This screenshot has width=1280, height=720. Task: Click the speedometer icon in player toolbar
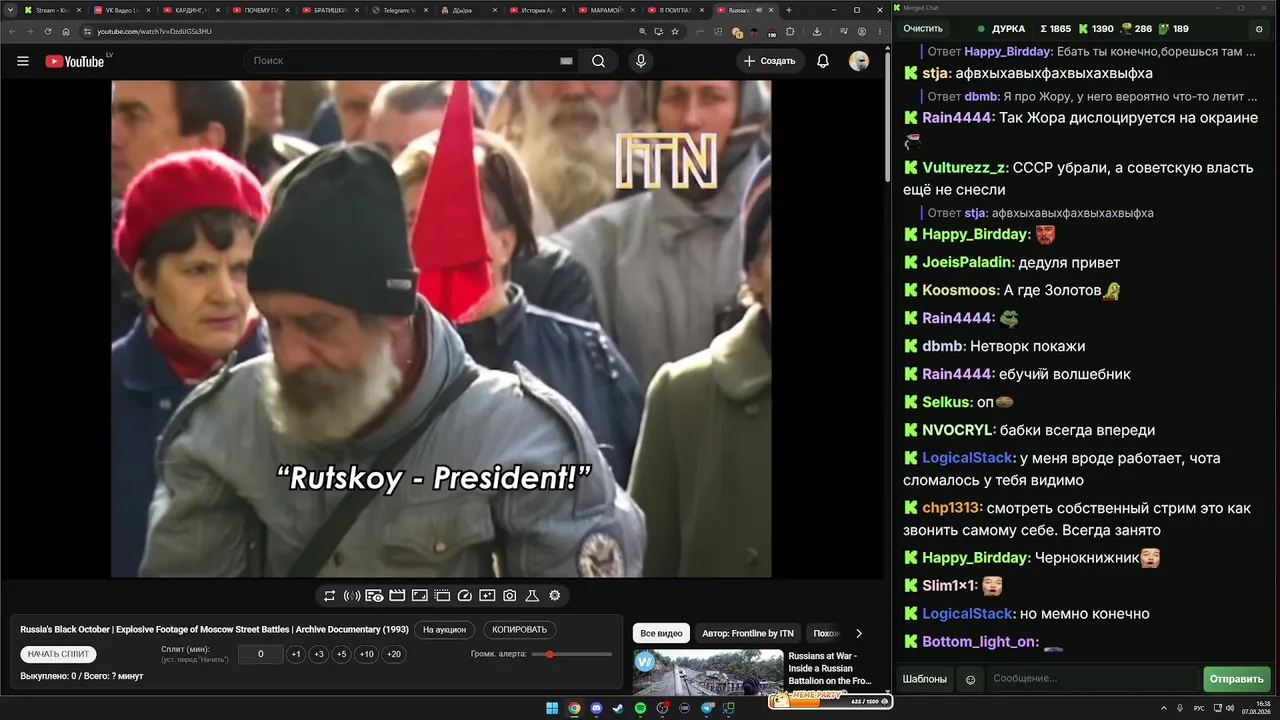coord(464,596)
